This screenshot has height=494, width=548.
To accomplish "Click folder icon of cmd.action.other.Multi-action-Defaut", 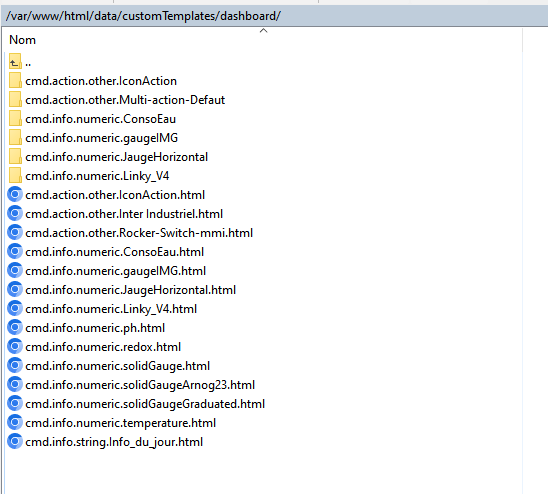I will 15,99.
